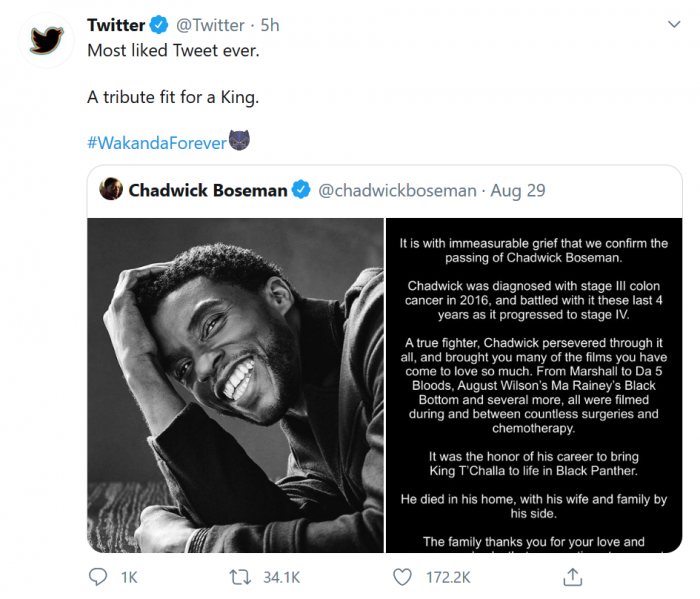Click Chadwick Boseman's verified badge
Viewport: 700px width, 599px height.
[x=301, y=190]
